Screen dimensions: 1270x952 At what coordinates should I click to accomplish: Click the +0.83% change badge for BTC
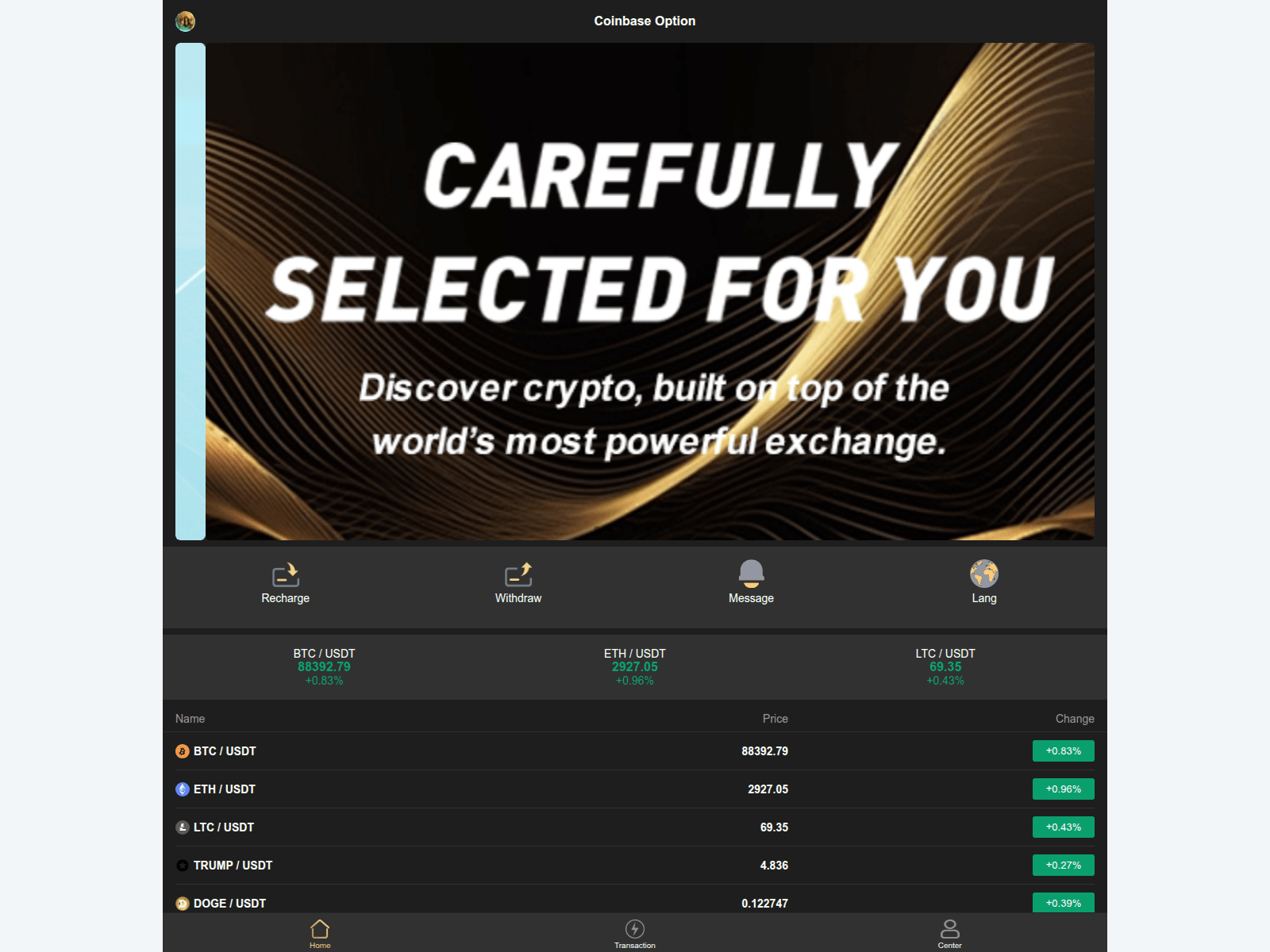[x=1064, y=751]
